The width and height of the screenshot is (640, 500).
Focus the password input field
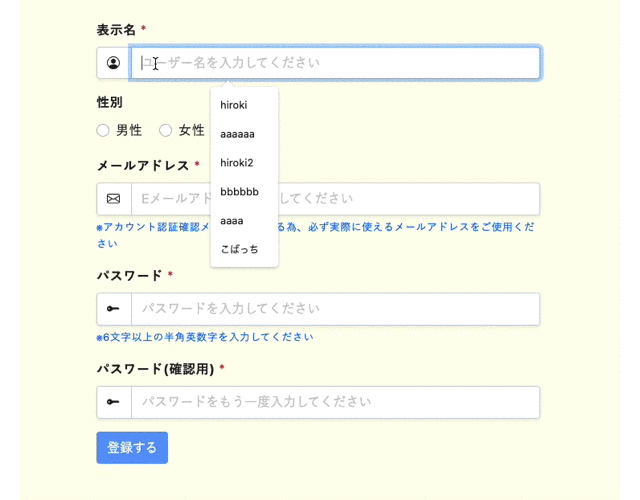coord(336,309)
